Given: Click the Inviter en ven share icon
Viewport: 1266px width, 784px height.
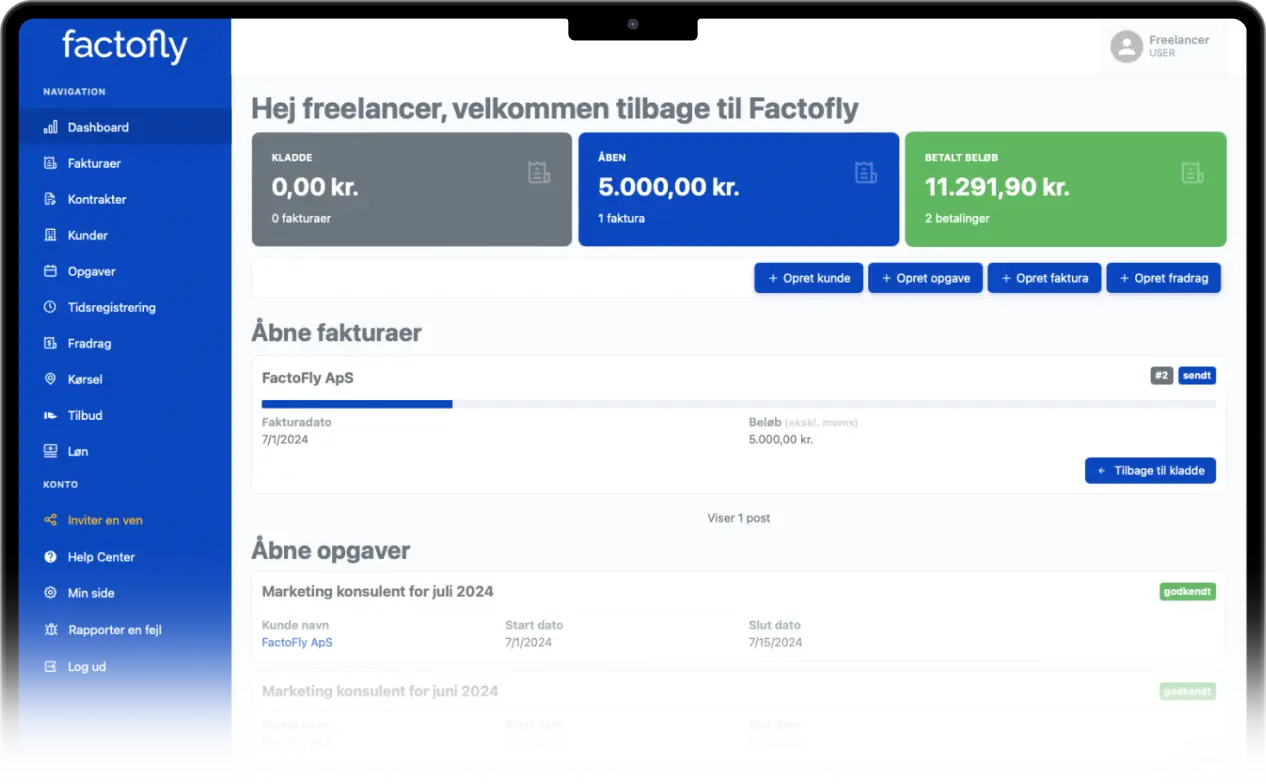Looking at the screenshot, I should coord(50,520).
